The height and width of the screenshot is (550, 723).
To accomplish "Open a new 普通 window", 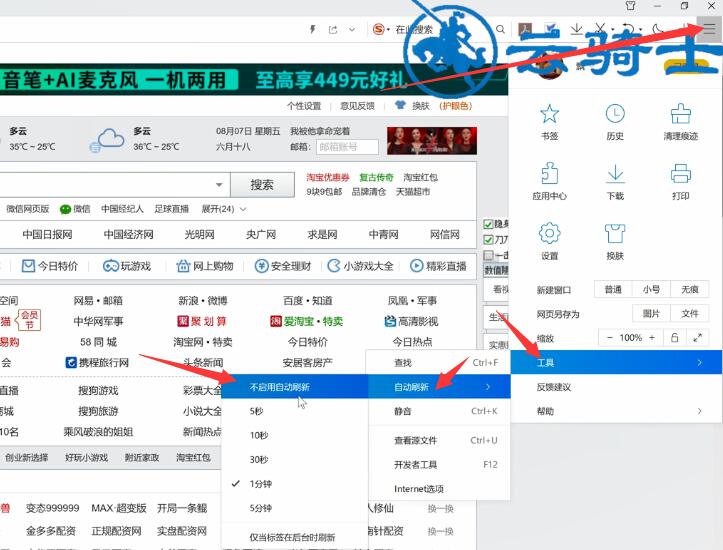I will click(x=613, y=289).
